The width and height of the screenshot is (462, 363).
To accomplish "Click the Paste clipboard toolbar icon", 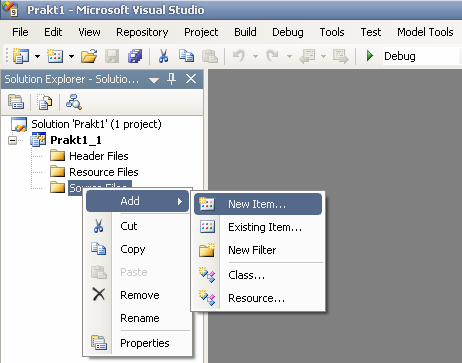I will (x=210, y=56).
